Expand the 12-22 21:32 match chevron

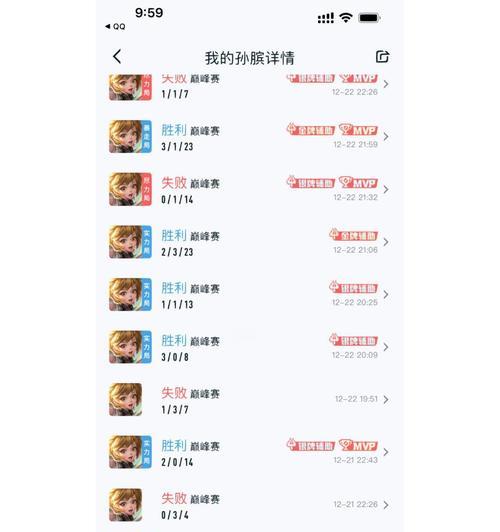(x=386, y=189)
